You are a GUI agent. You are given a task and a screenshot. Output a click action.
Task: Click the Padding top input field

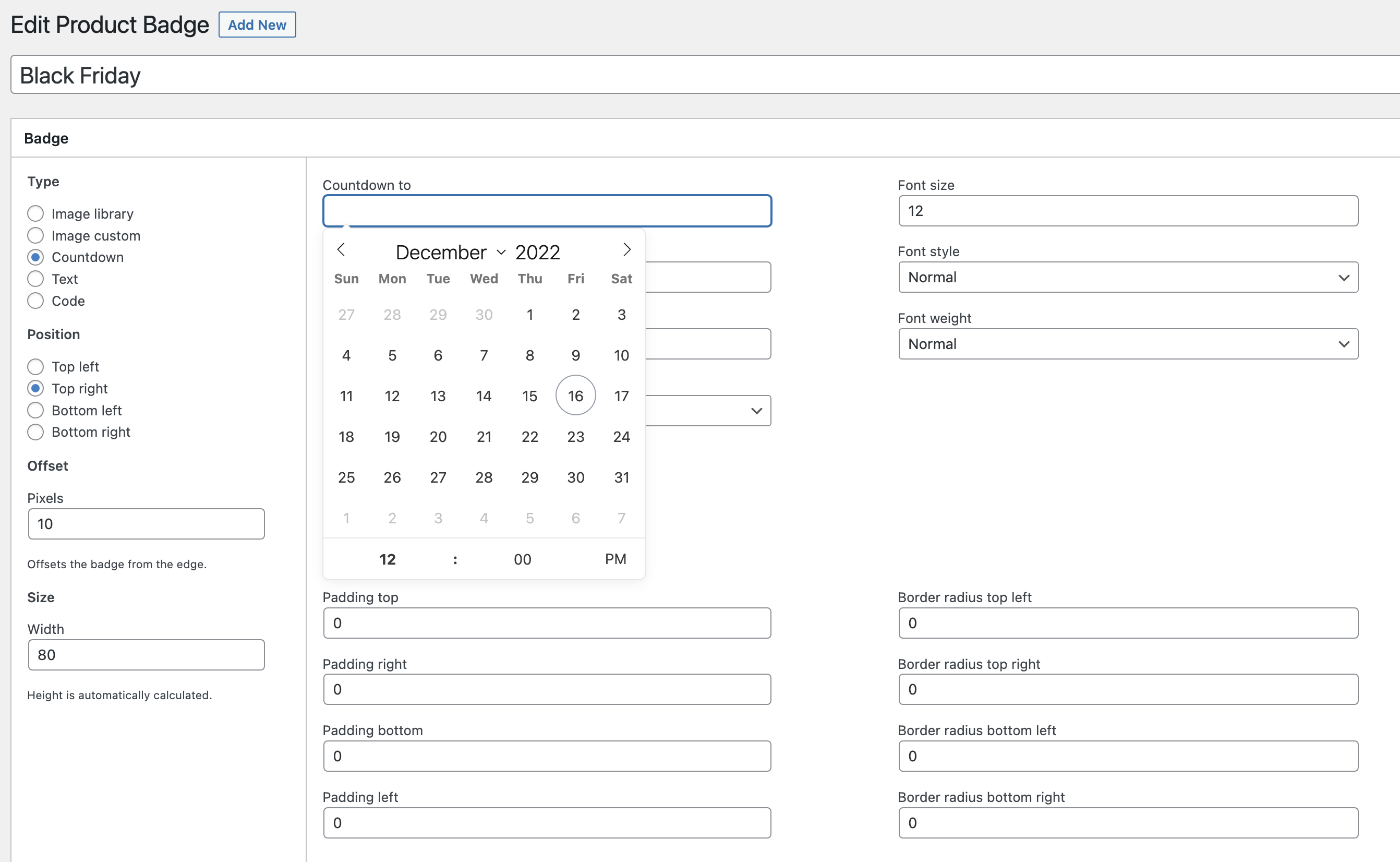547,623
